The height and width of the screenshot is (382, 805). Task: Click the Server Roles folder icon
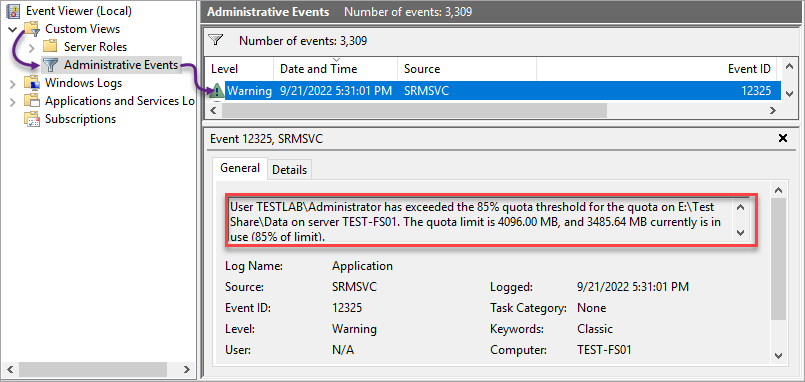(x=50, y=47)
